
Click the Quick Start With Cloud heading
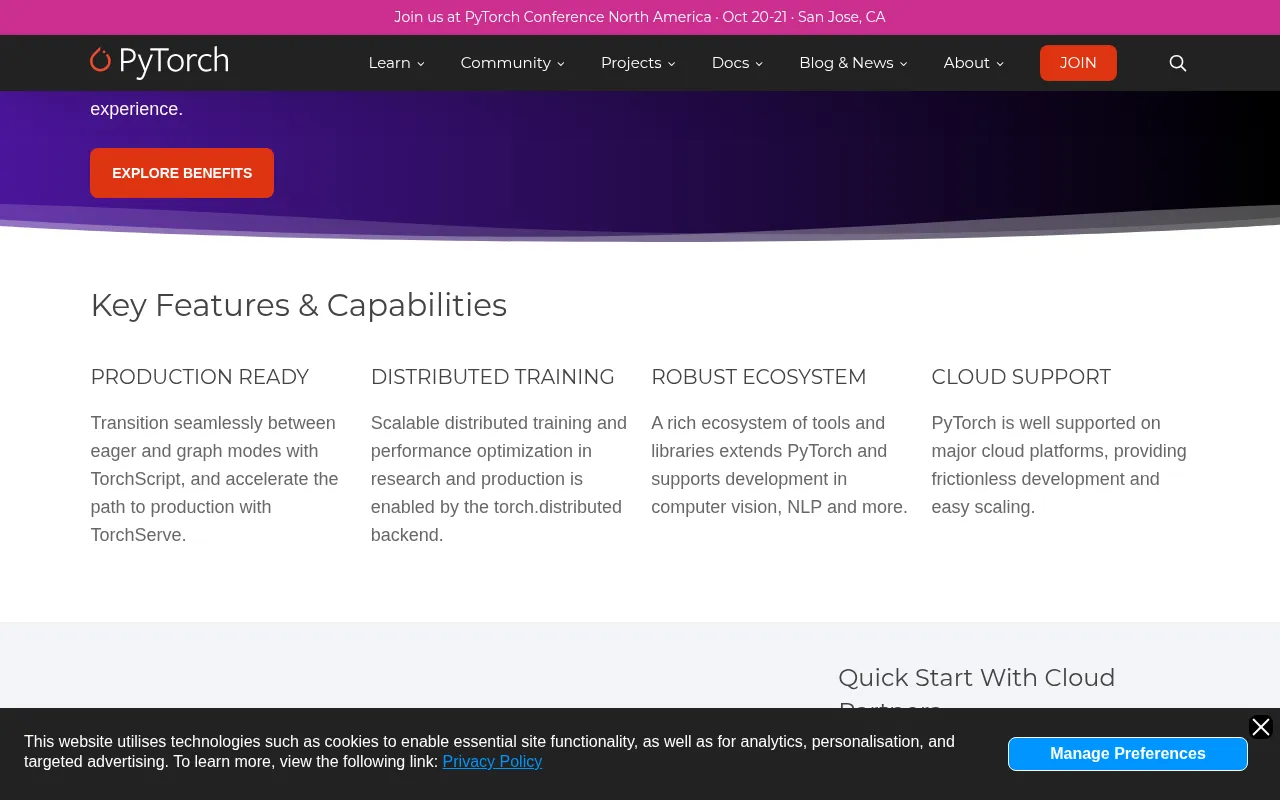pos(977,685)
